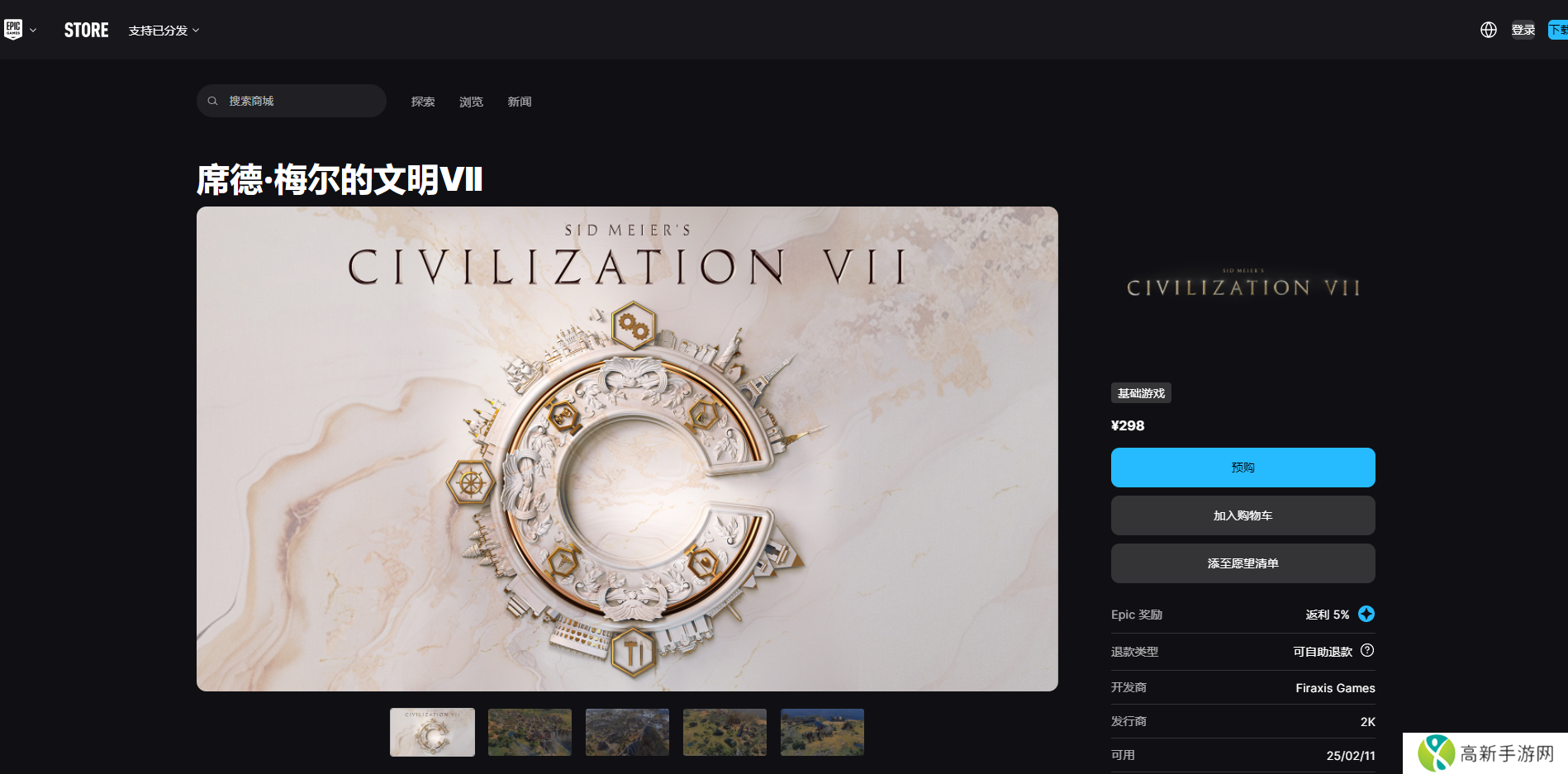1568x774 pixels.
Task: Click the Epic Rewards blue badge icon
Action: 1366,614
